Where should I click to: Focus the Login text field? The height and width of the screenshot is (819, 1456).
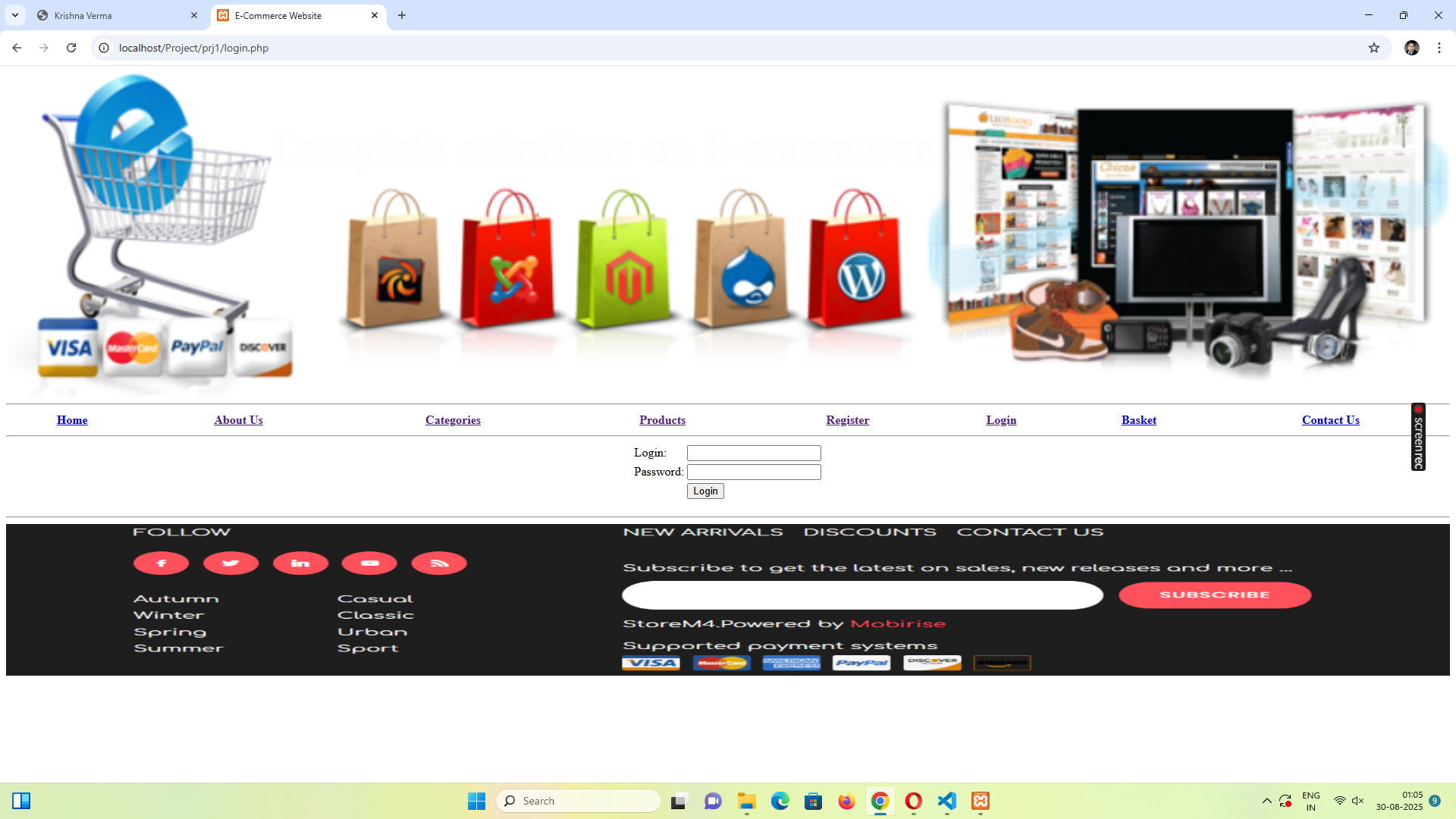(754, 453)
